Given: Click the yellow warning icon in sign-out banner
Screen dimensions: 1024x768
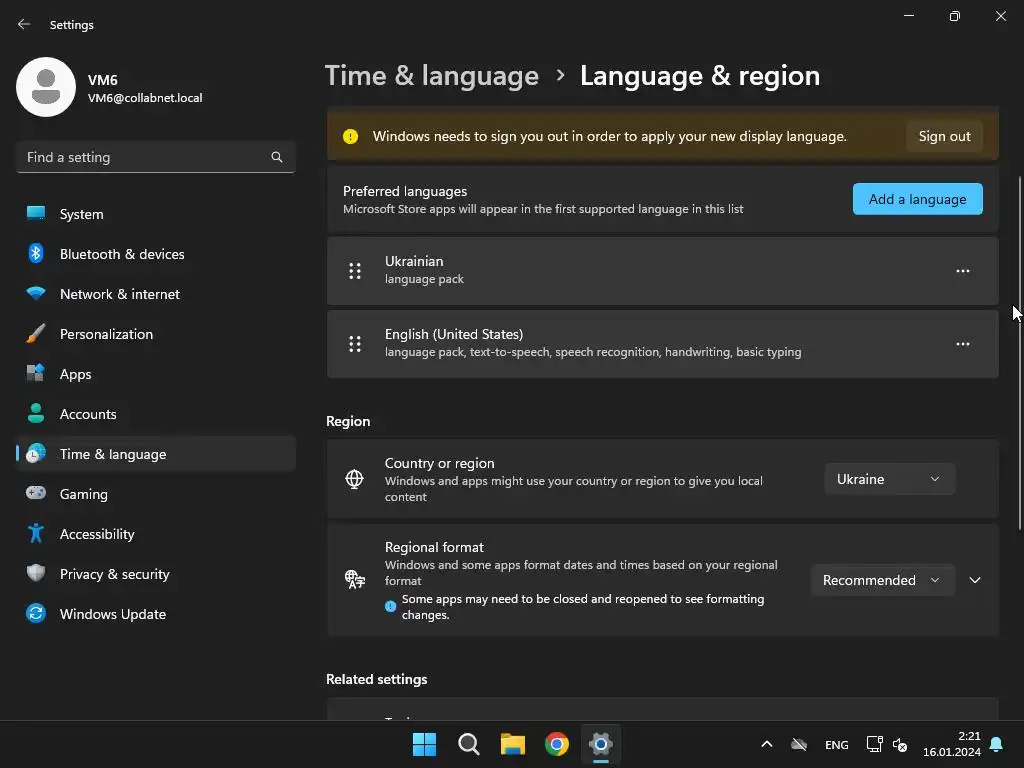Looking at the screenshot, I should point(351,136).
